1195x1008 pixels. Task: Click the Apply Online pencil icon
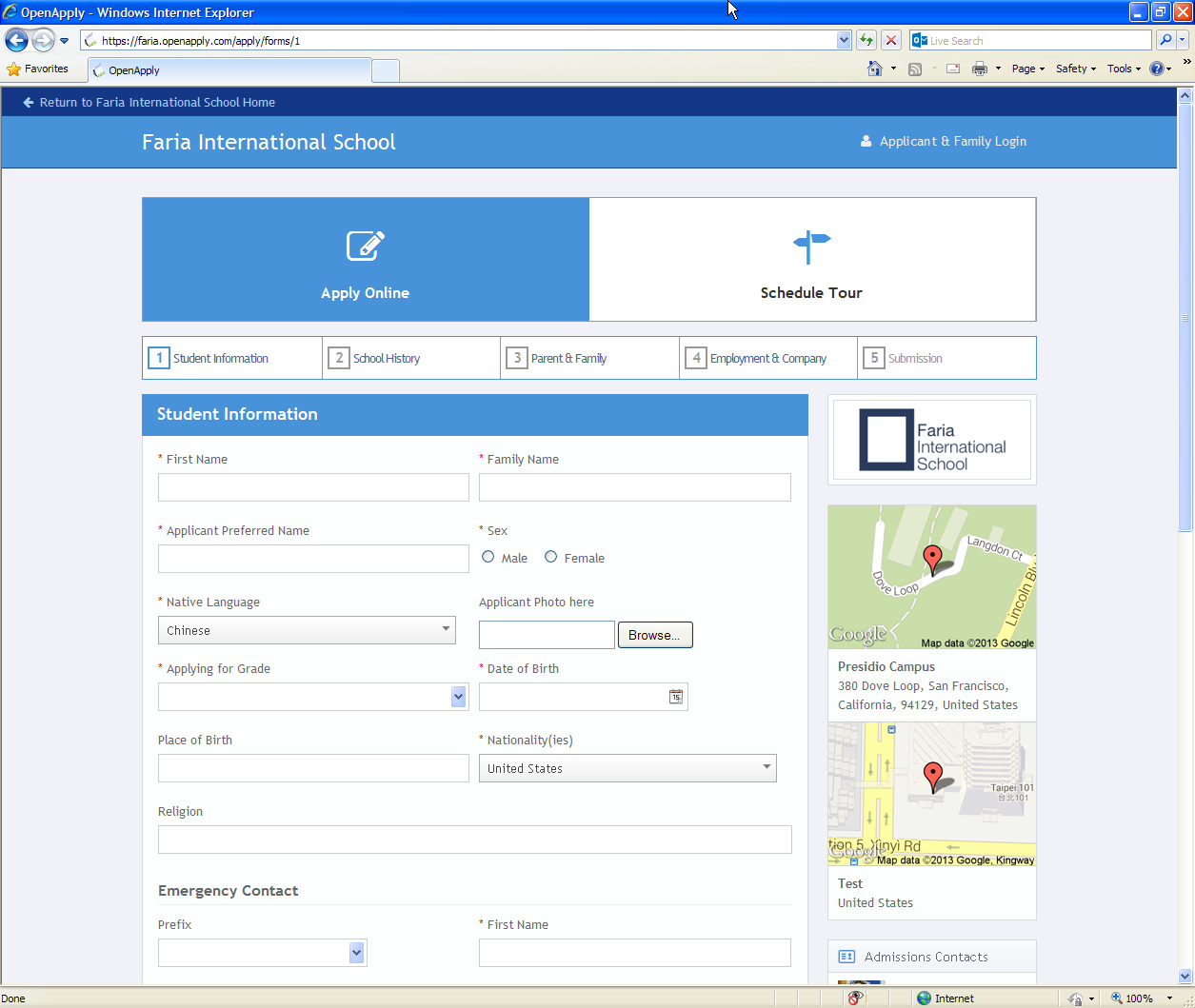(x=366, y=246)
